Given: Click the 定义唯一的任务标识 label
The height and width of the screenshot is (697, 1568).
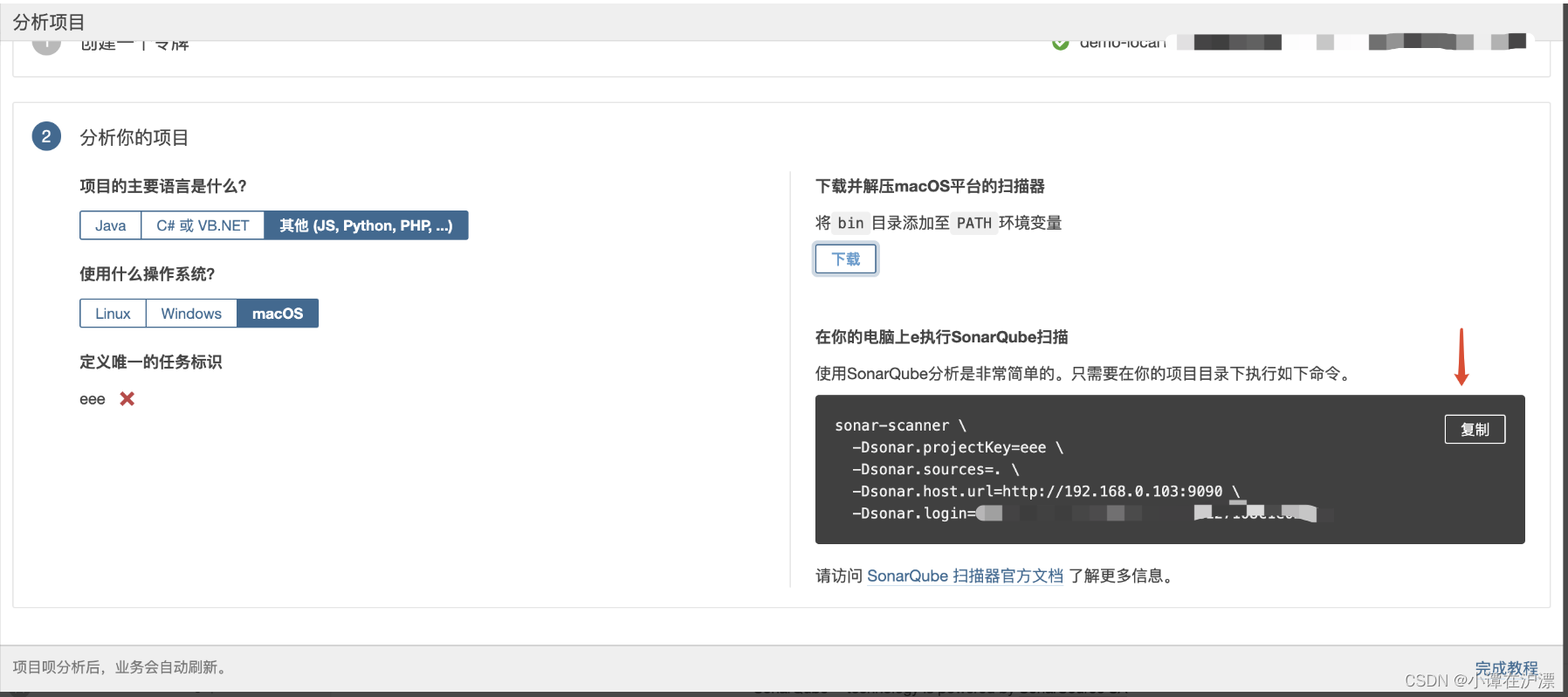Looking at the screenshot, I should tap(151, 362).
